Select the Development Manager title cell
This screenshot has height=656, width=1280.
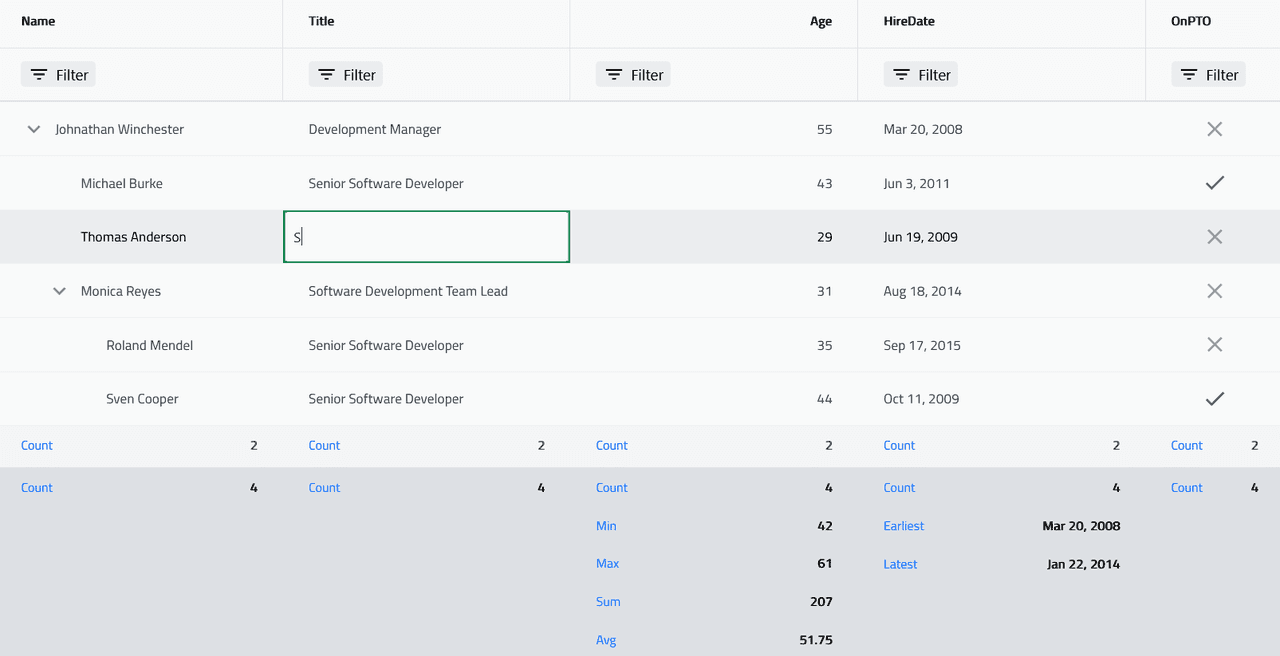pos(427,129)
